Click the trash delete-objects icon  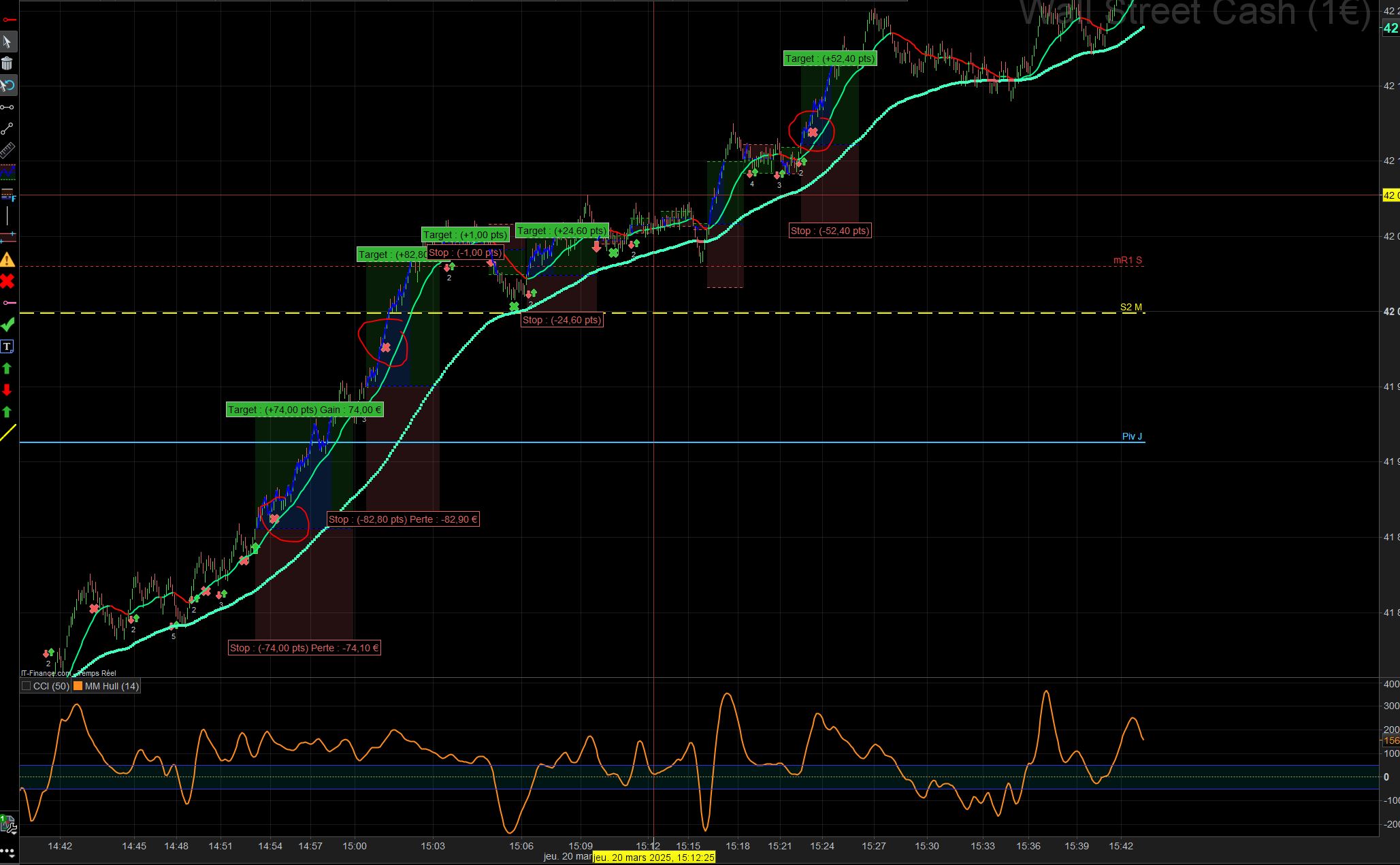click(7, 64)
